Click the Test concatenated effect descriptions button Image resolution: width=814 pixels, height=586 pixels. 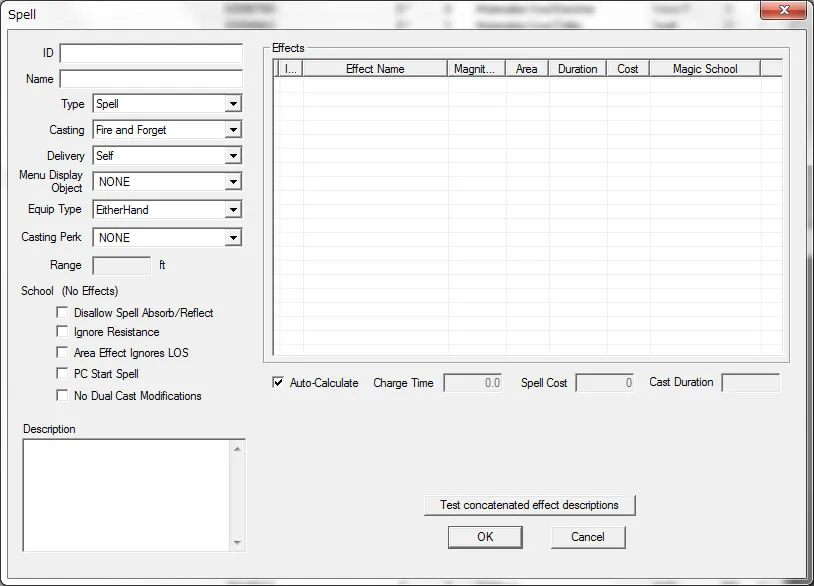click(529, 505)
